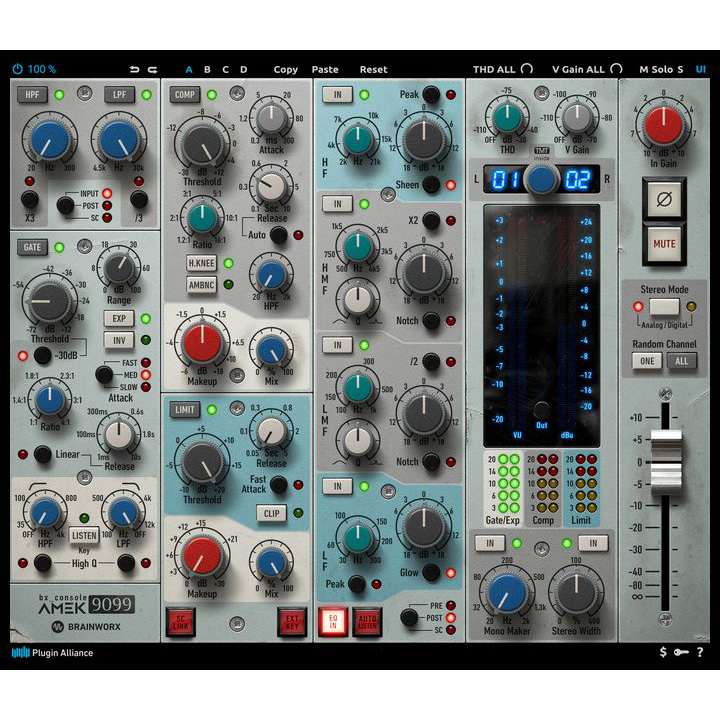Toggle the LPF filter button

pos(119,95)
